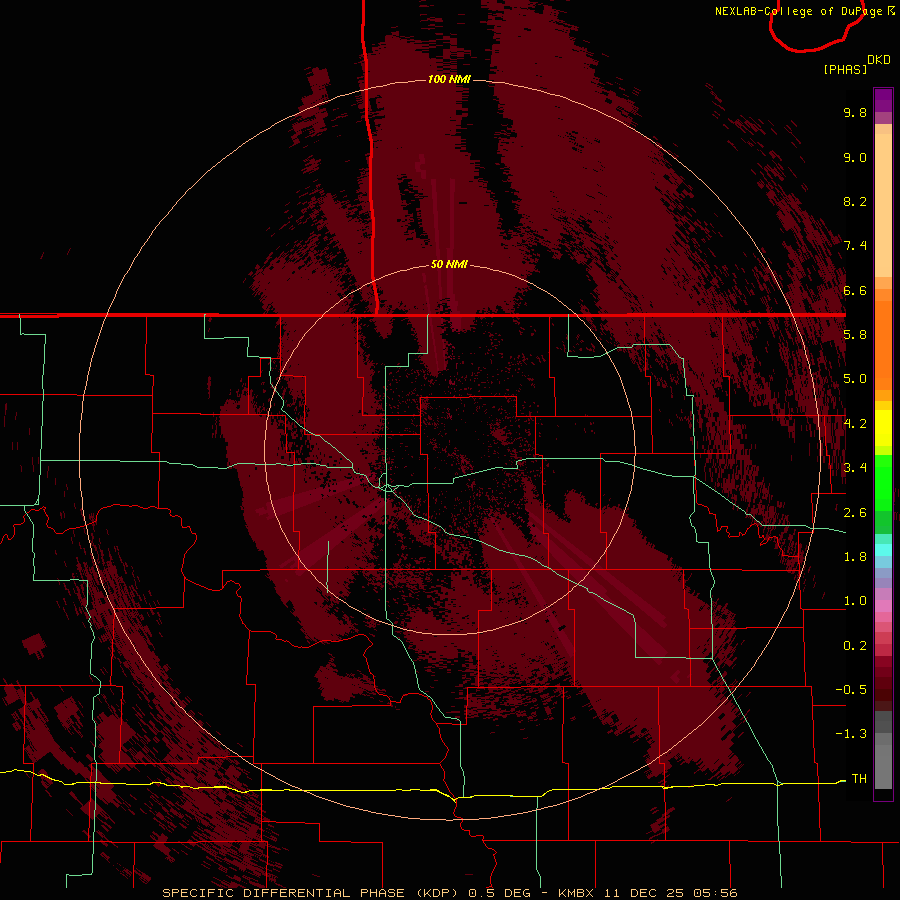Screen dimensions: 900x900
Task: Click the DKD unit label above color scale
Action: coord(879,60)
